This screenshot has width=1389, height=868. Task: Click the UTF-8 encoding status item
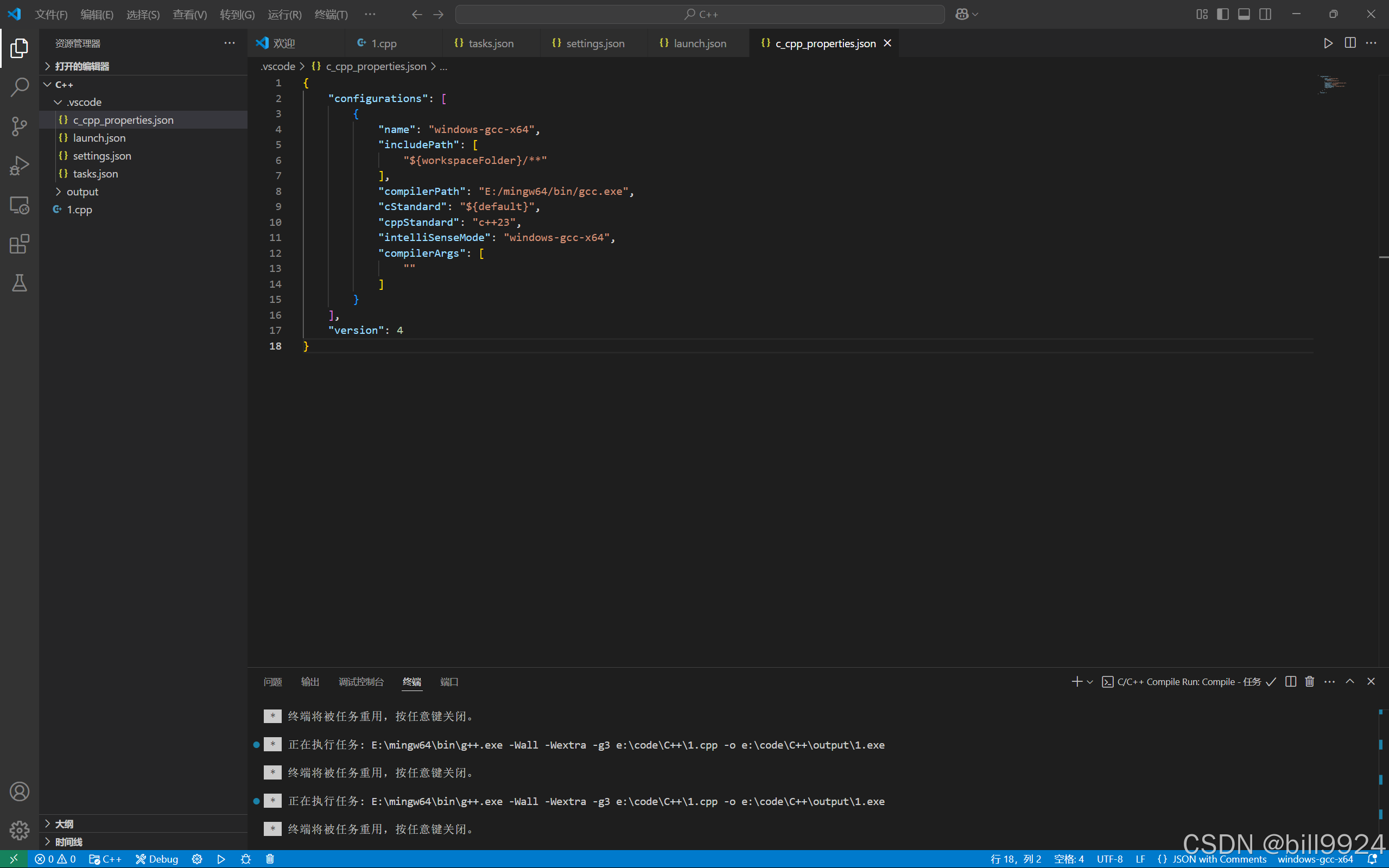pyautogui.click(x=1109, y=859)
